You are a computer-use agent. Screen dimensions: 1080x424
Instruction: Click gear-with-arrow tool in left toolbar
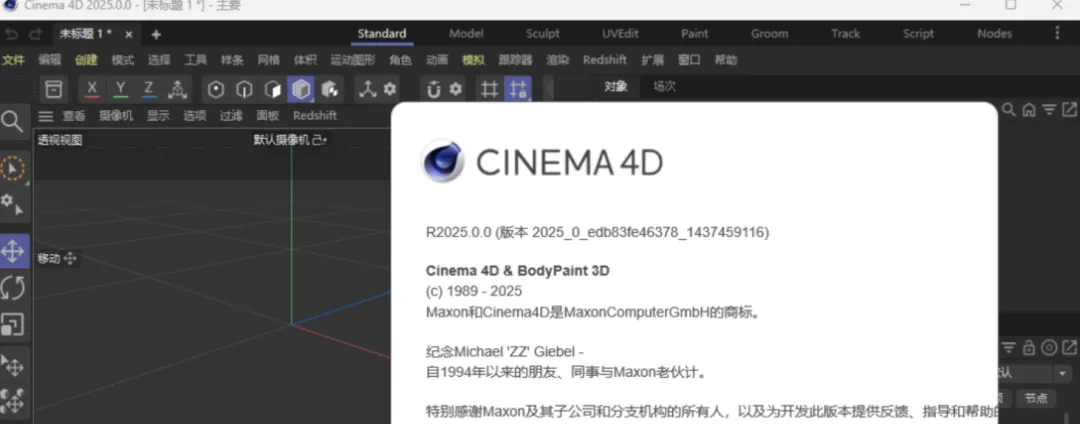pyautogui.click(x=13, y=204)
